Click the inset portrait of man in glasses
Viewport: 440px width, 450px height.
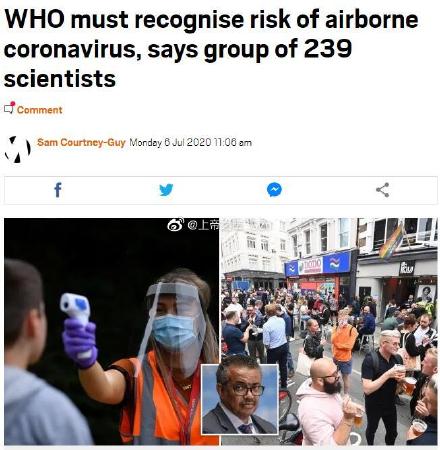point(240,399)
